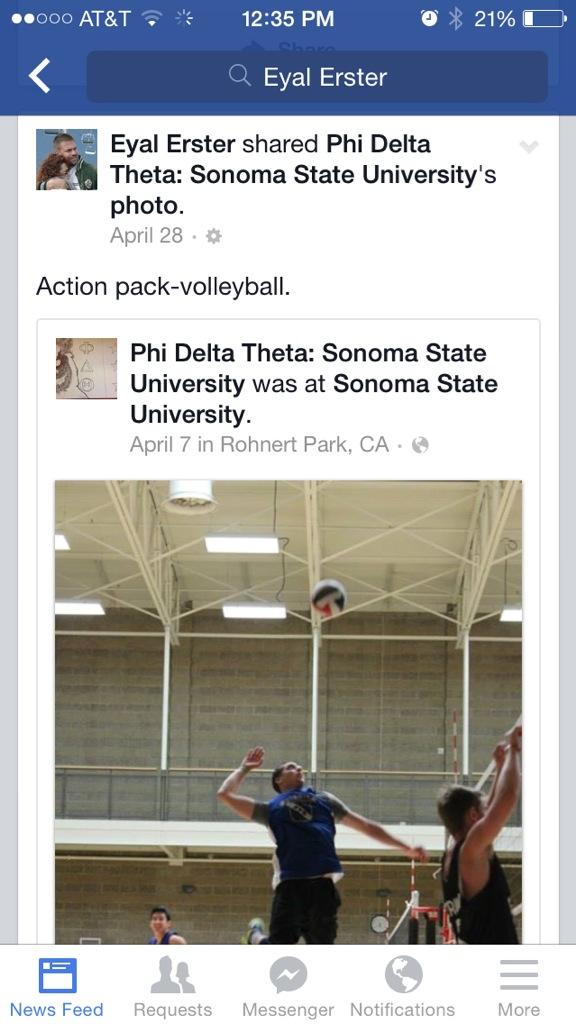The width and height of the screenshot is (576, 1024).
Task: Open the More menu icon
Action: [x=519, y=976]
